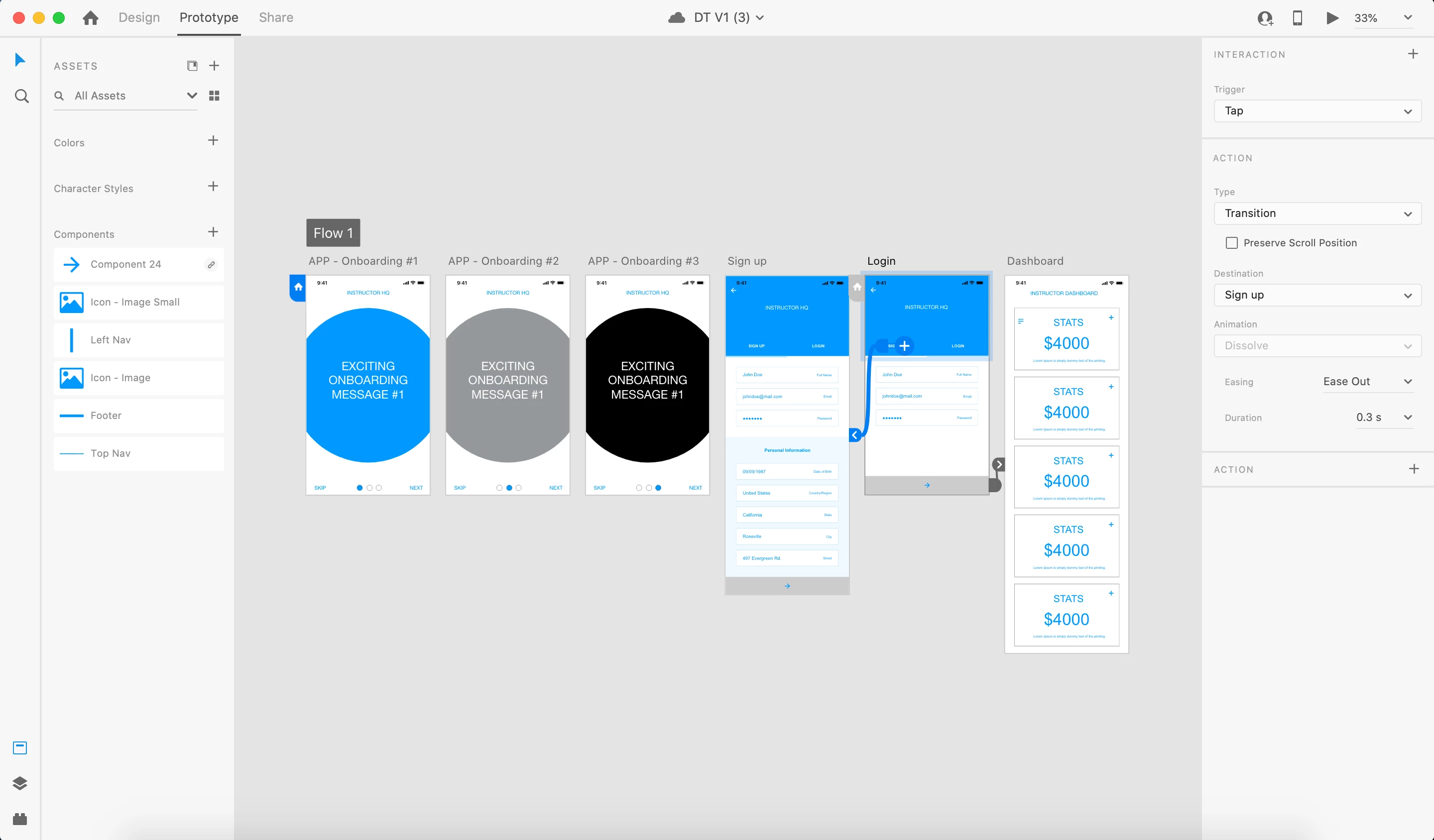Viewport: 1434px width, 840px height.
Task: Click the Desktop Preview play button
Action: 1331,17
